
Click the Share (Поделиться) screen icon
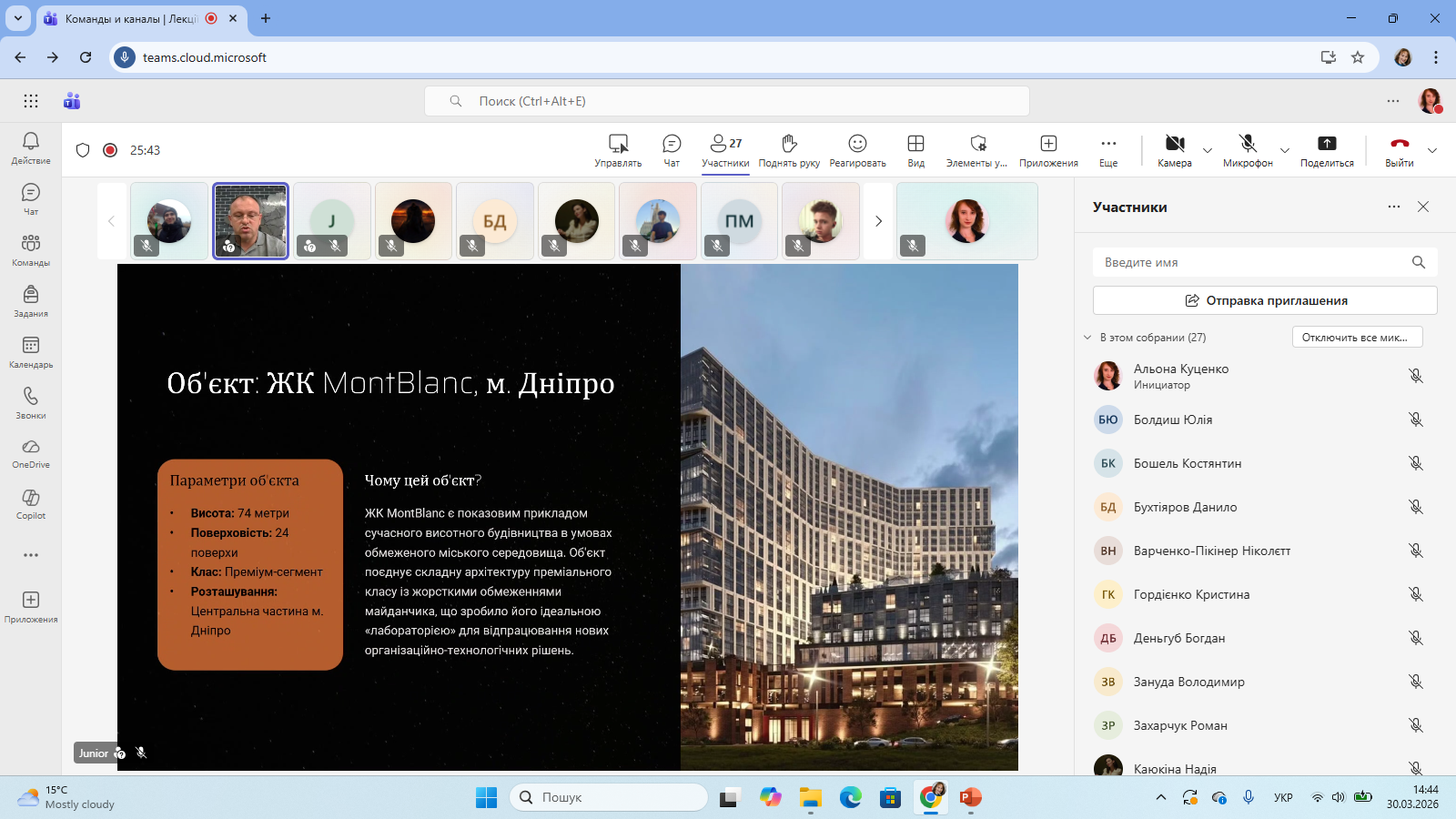(x=1327, y=144)
